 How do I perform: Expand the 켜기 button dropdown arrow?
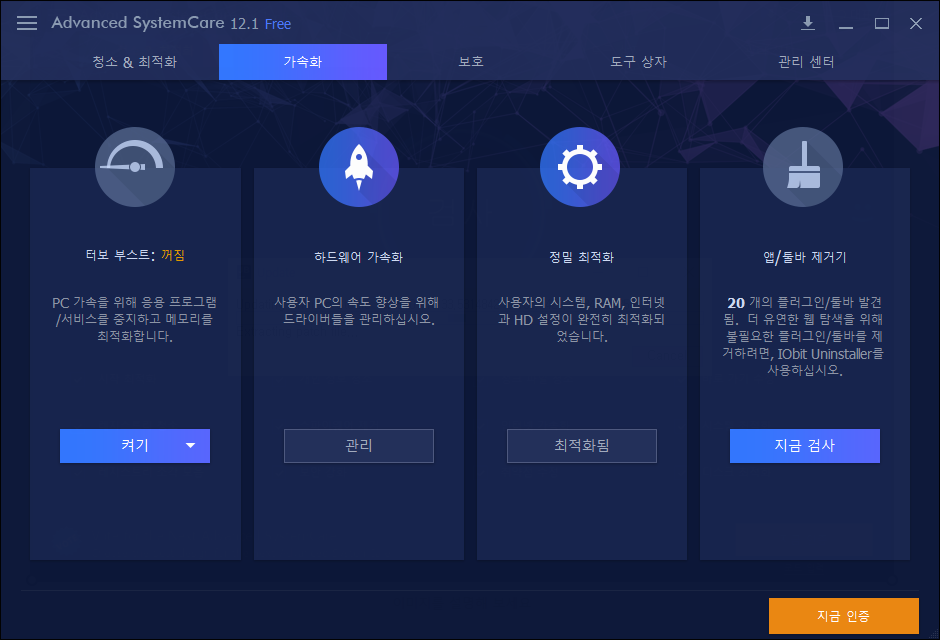coord(191,446)
